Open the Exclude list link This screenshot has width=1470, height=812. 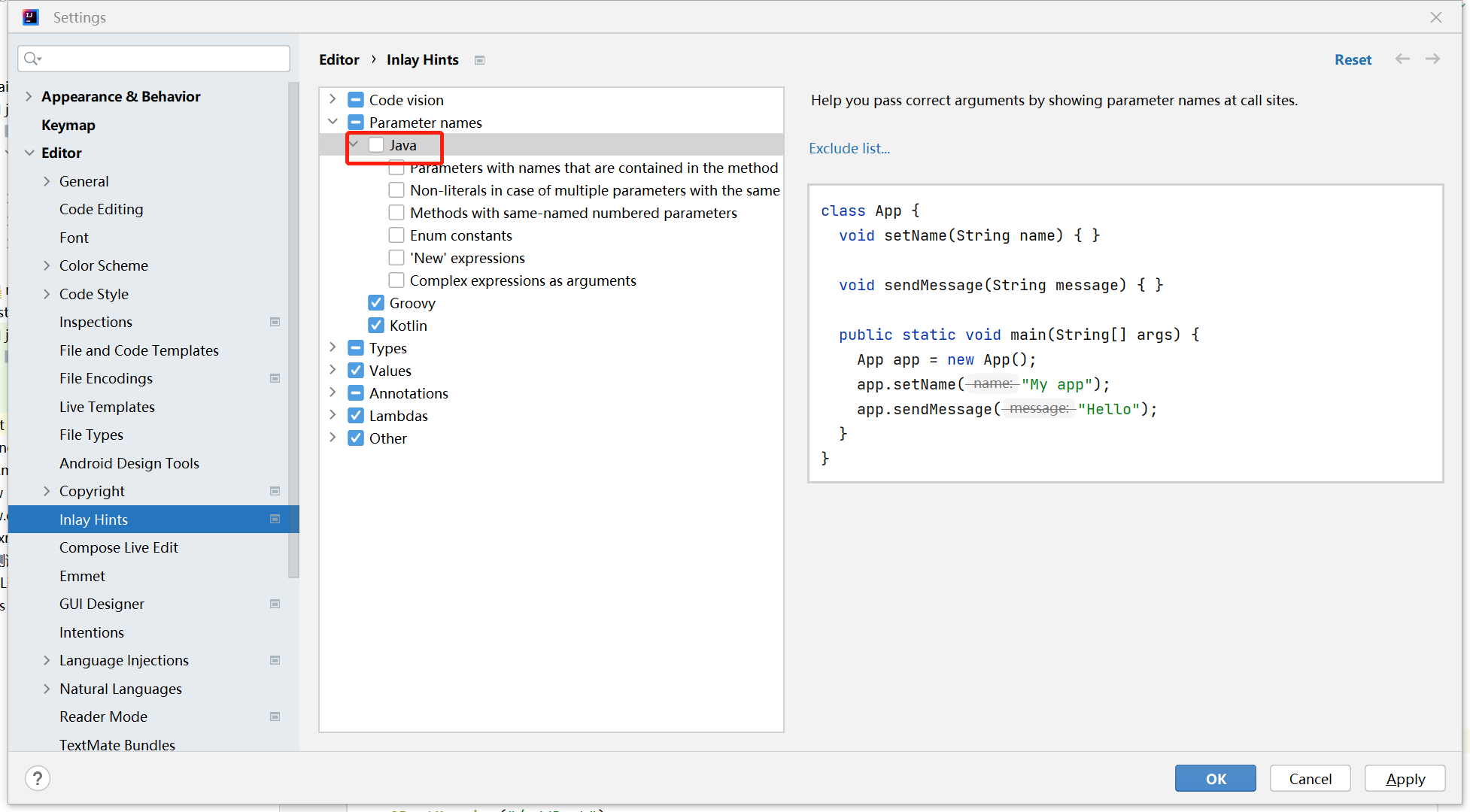(849, 148)
